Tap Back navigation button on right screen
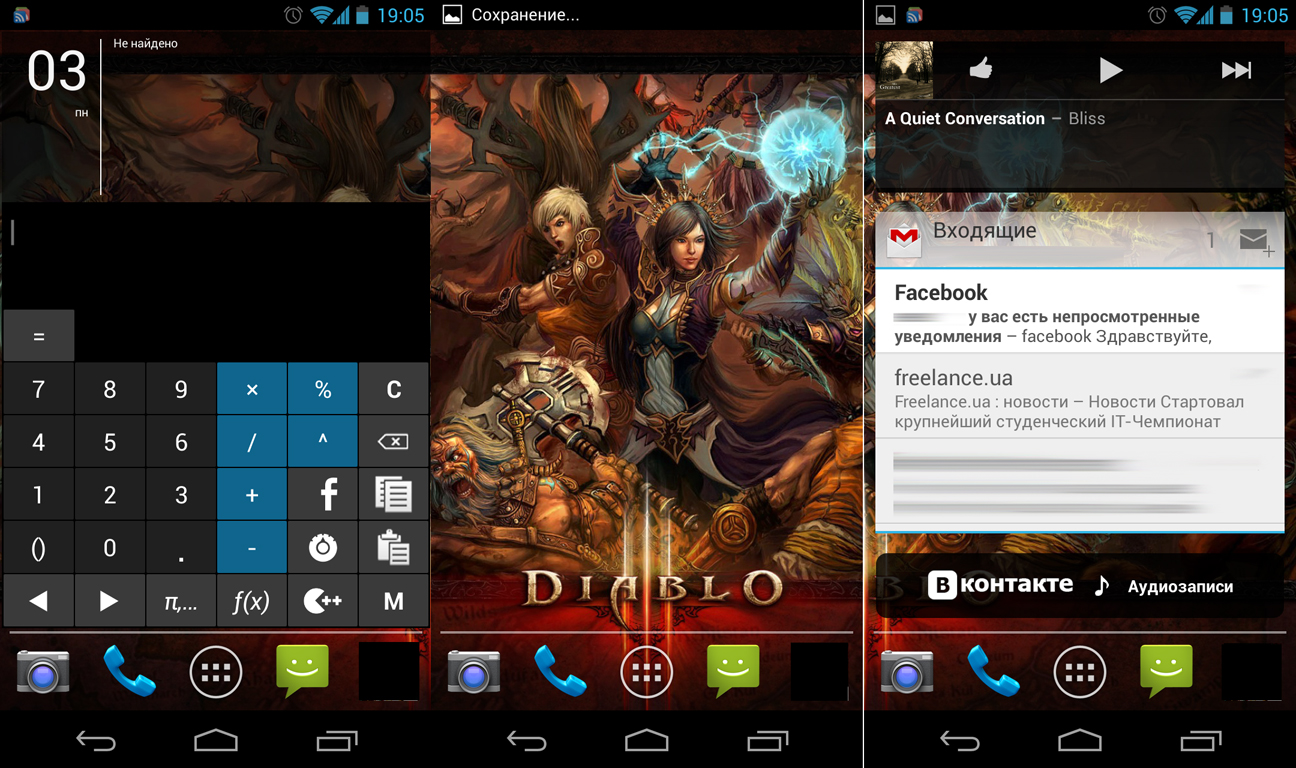The height and width of the screenshot is (768, 1296). coord(960,741)
